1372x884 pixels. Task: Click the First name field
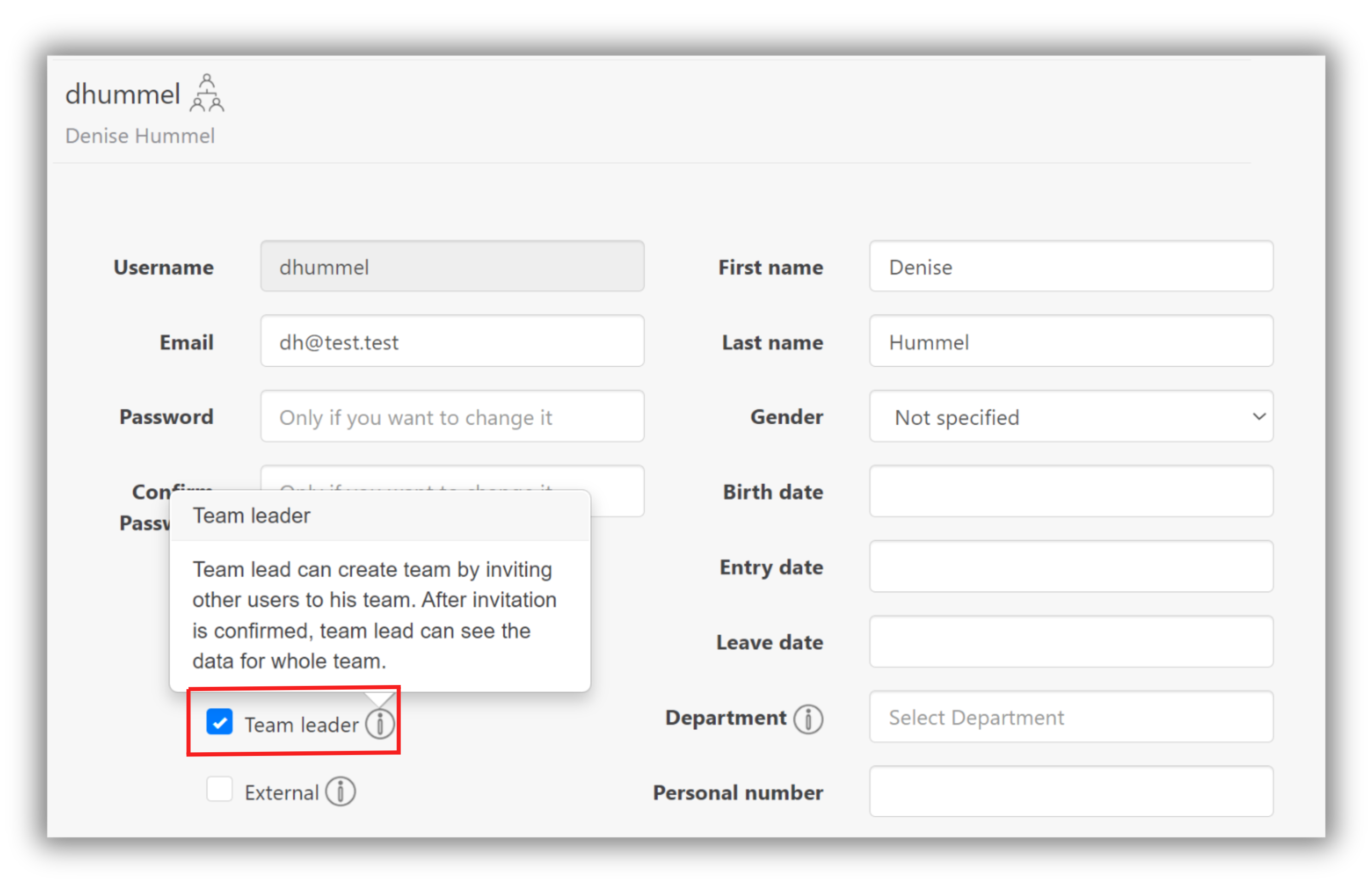click(1071, 267)
